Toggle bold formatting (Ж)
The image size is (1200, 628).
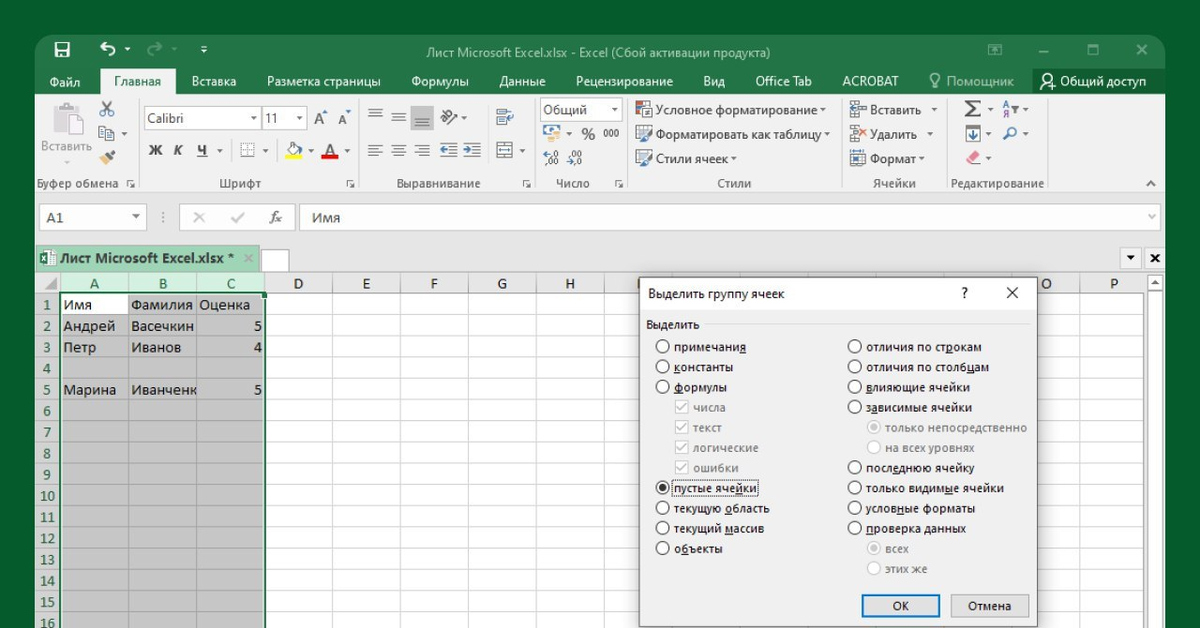[155, 151]
